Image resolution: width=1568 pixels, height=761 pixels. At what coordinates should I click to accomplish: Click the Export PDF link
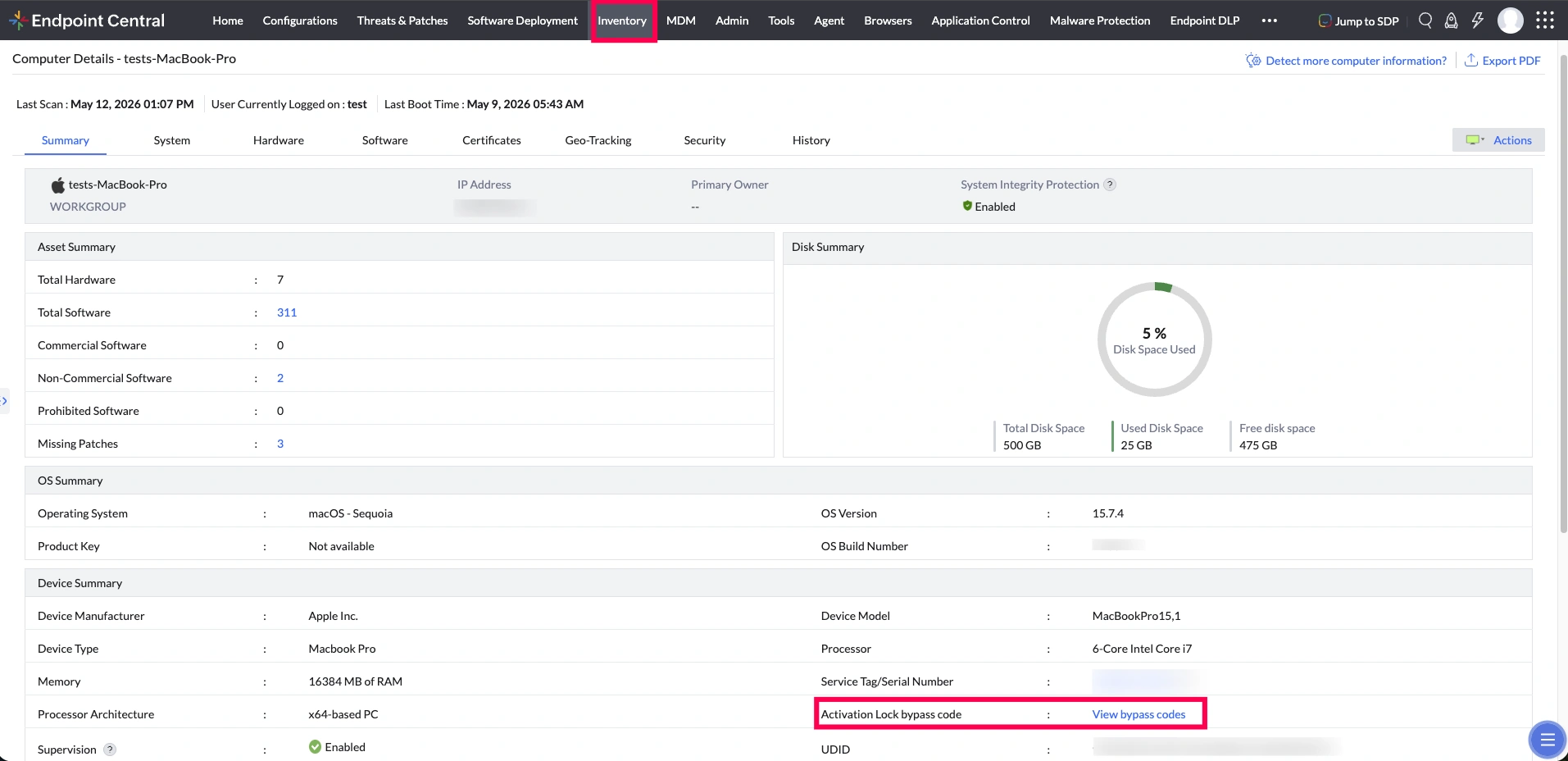coord(1511,61)
